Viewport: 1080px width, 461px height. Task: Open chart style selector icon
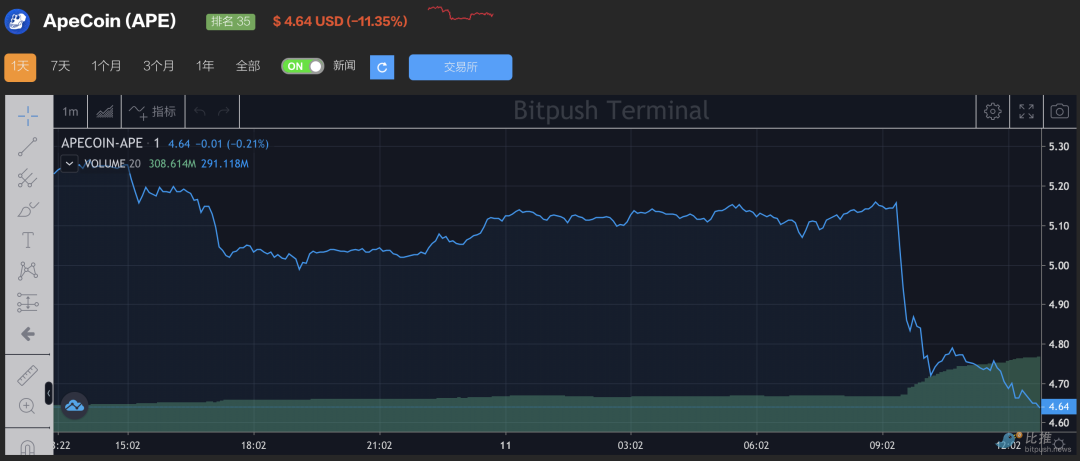(105, 112)
